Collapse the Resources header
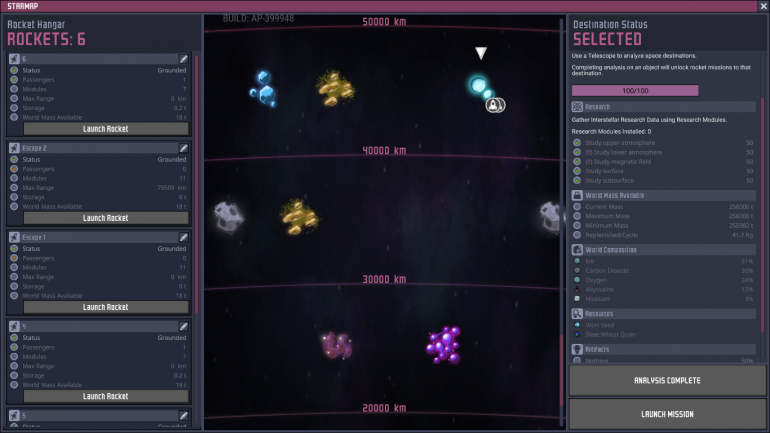Viewport: 770px width, 433px height. pyautogui.click(x=663, y=314)
